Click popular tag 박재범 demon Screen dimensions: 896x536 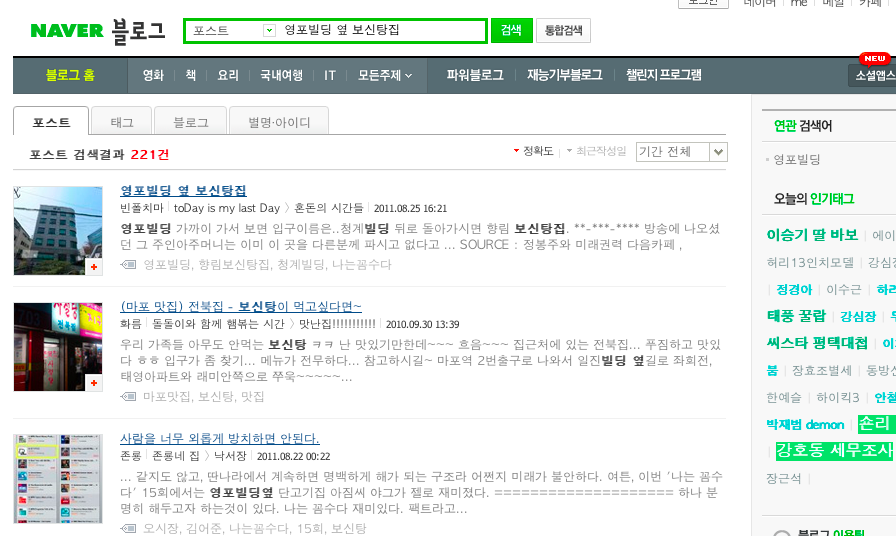805,425
